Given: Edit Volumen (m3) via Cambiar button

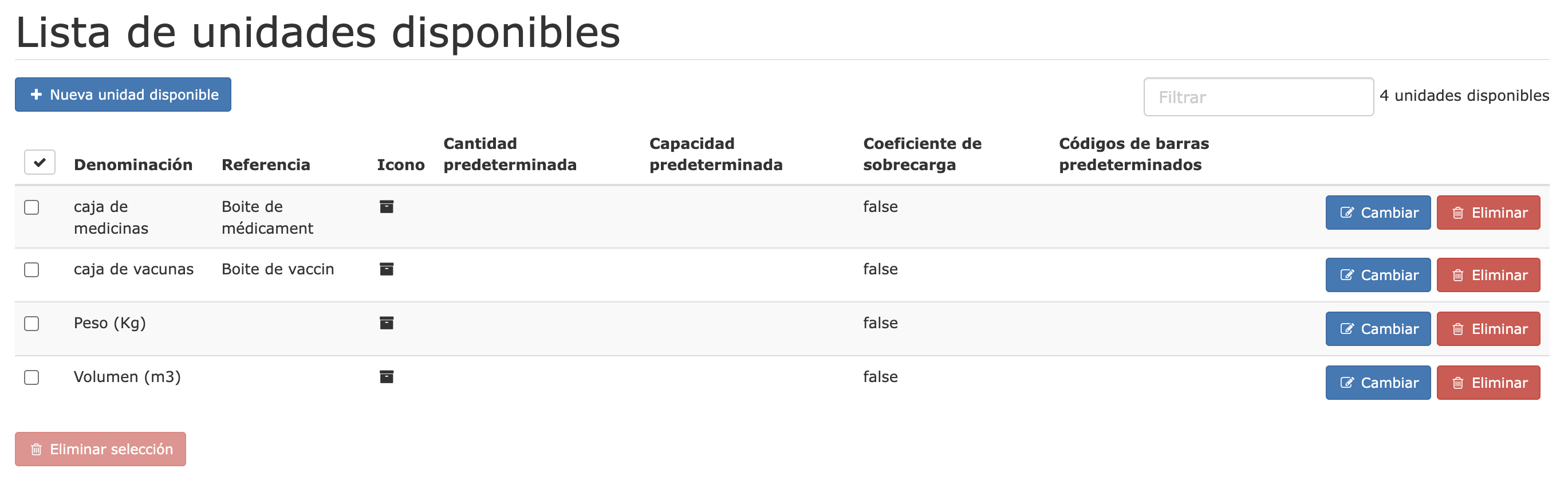Looking at the screenshot, I should pos(1378,383).
